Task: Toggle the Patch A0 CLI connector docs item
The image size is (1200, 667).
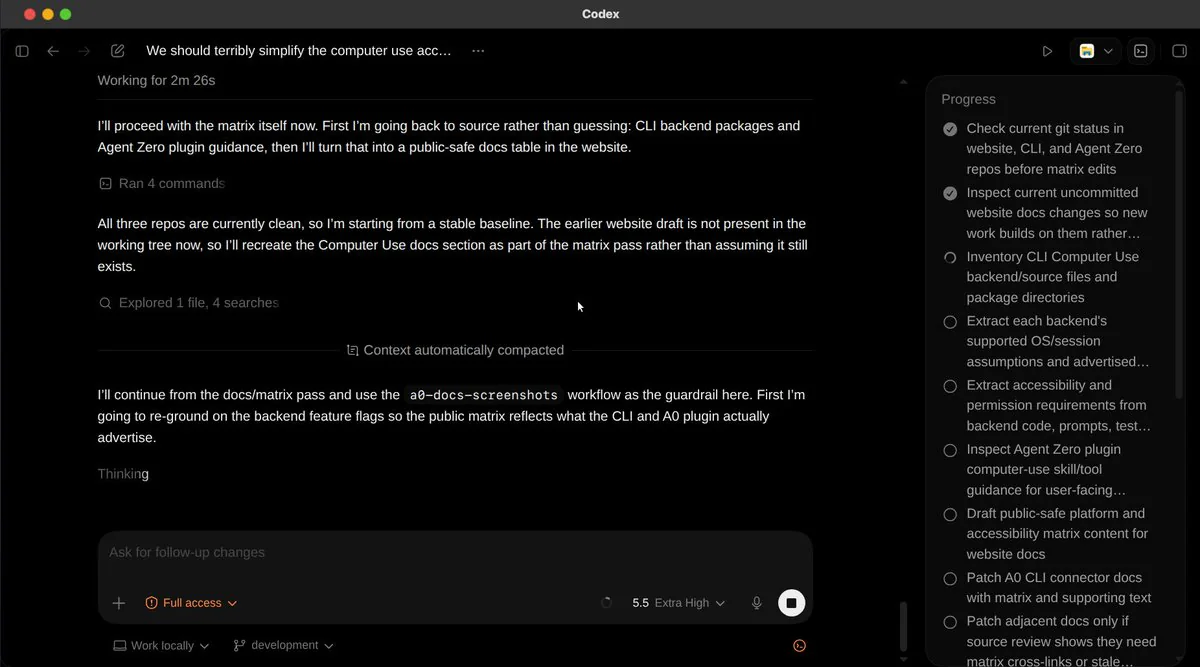Action: click(950, 578)
